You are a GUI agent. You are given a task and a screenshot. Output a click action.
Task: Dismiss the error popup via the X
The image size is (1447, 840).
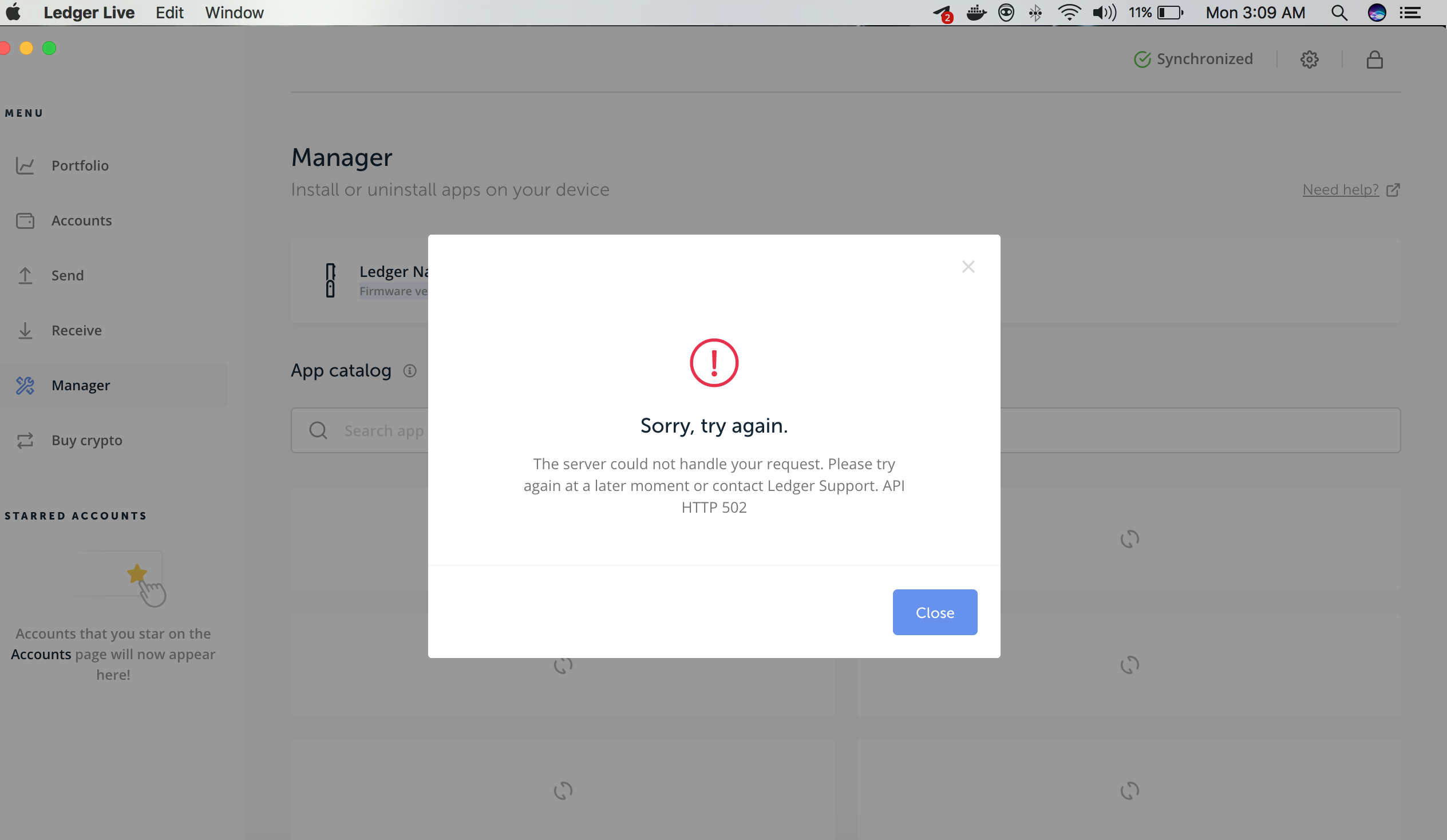pyautogui.click(x=968, y=267)
